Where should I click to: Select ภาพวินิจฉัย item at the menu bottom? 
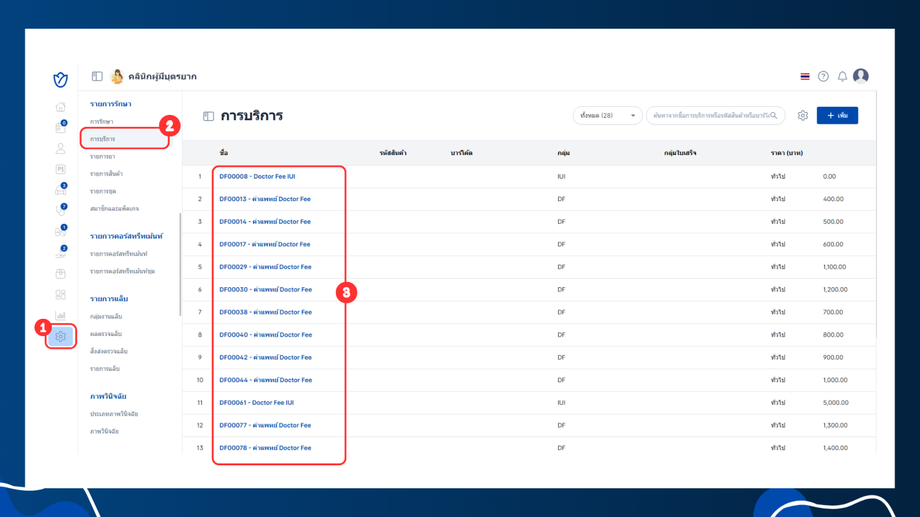(104, 431)
